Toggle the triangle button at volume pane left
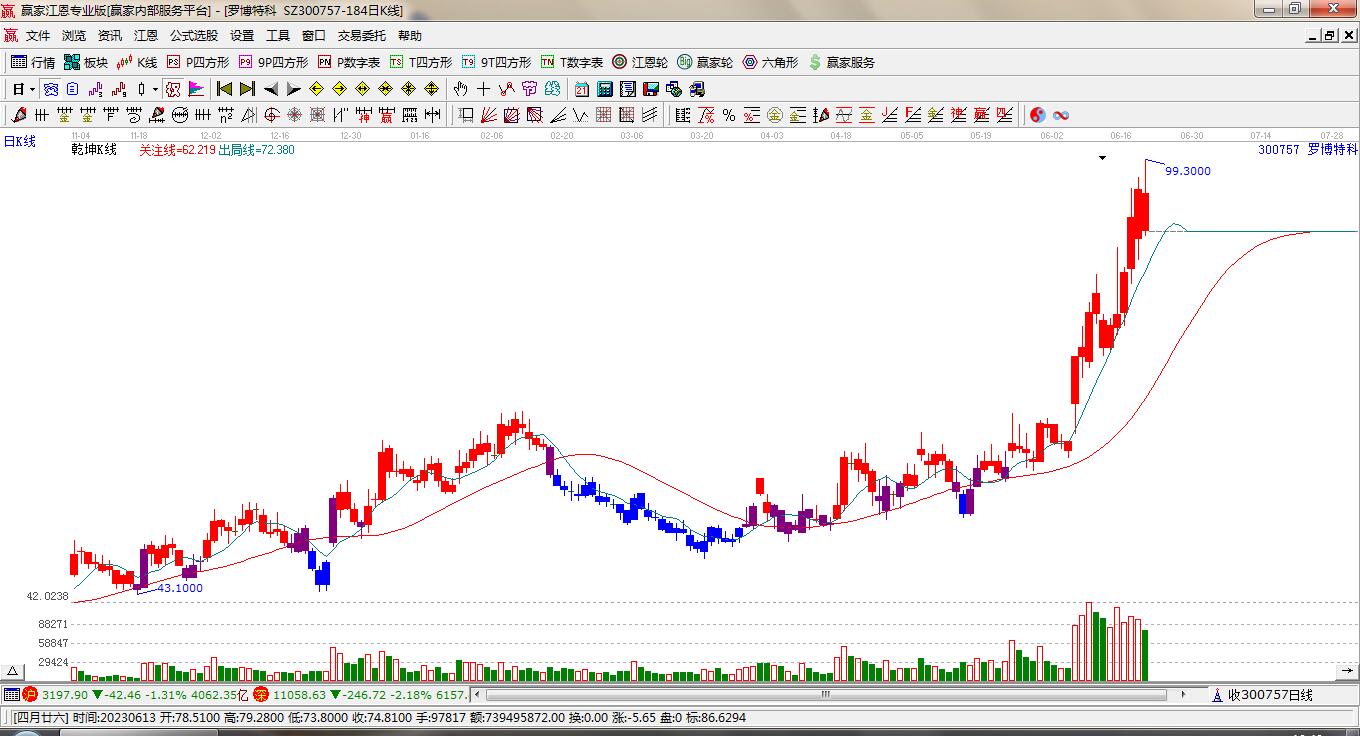This screenshot has height=736, width=1360. tap(13, 671)
